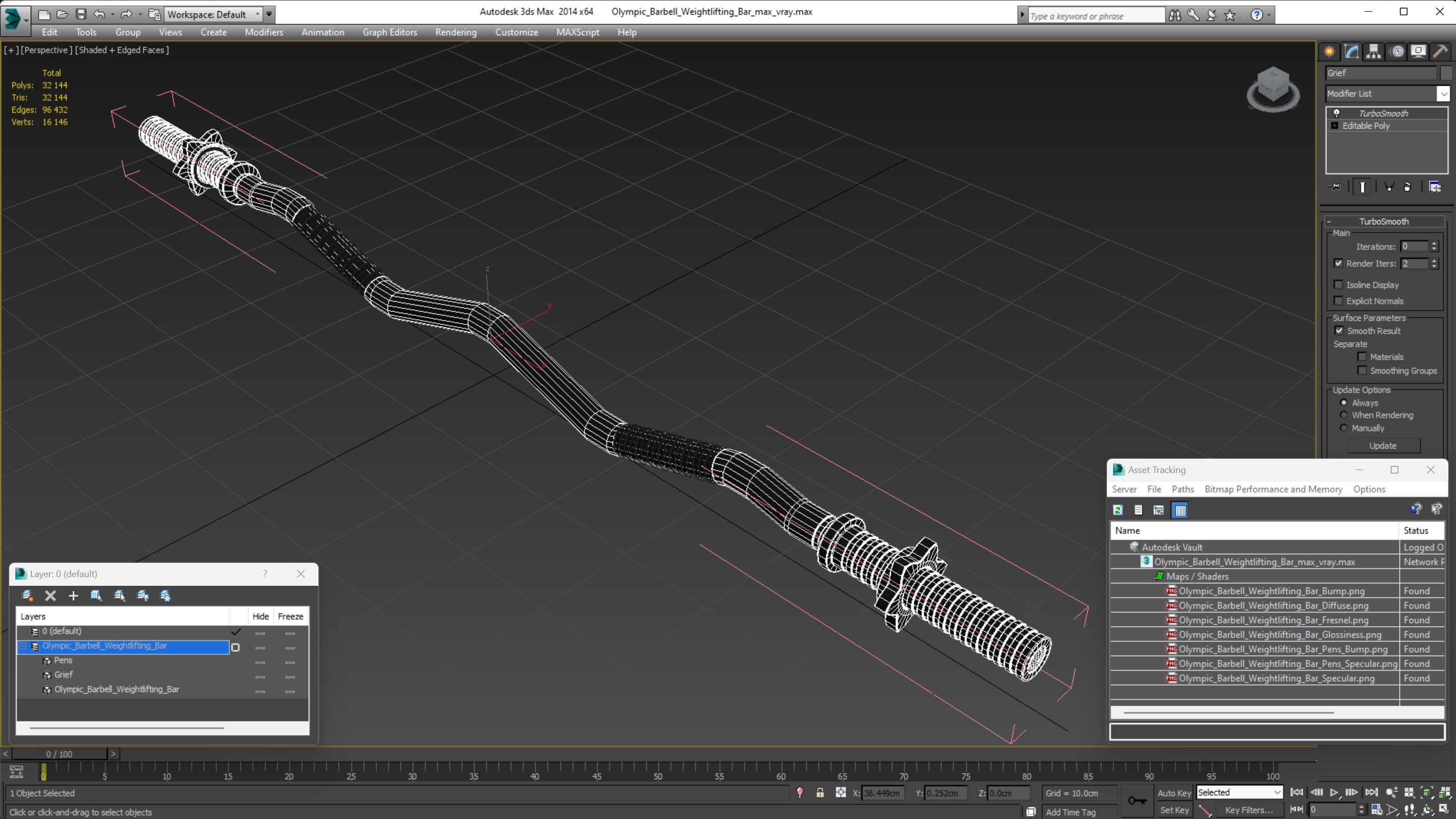Image resolution: width=1456 pixels, height=819 pixels.
Task: Click the Save File icon
Action: (81, 14)
